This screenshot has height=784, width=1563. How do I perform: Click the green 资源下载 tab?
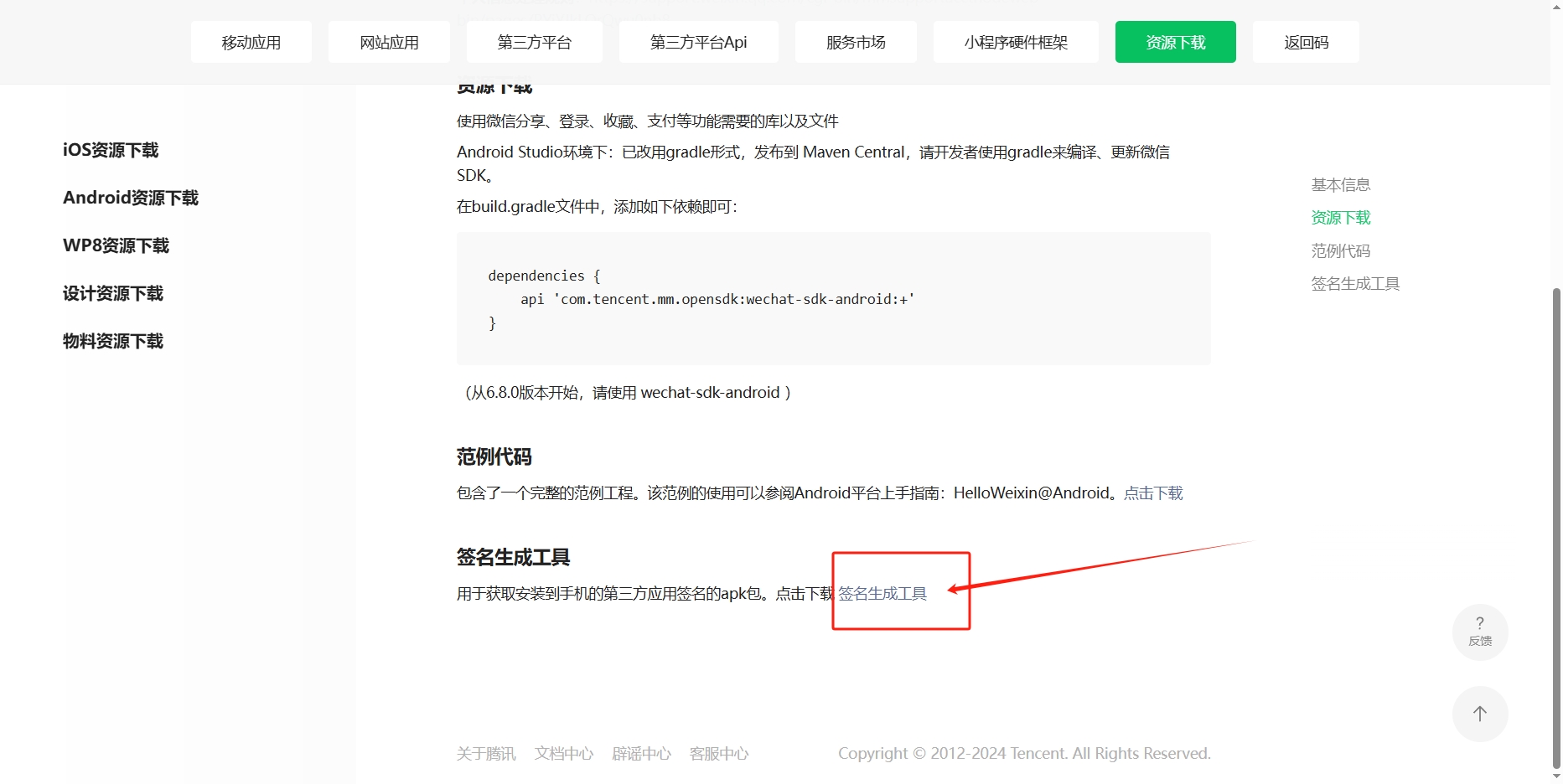(x=1175, y=43)
